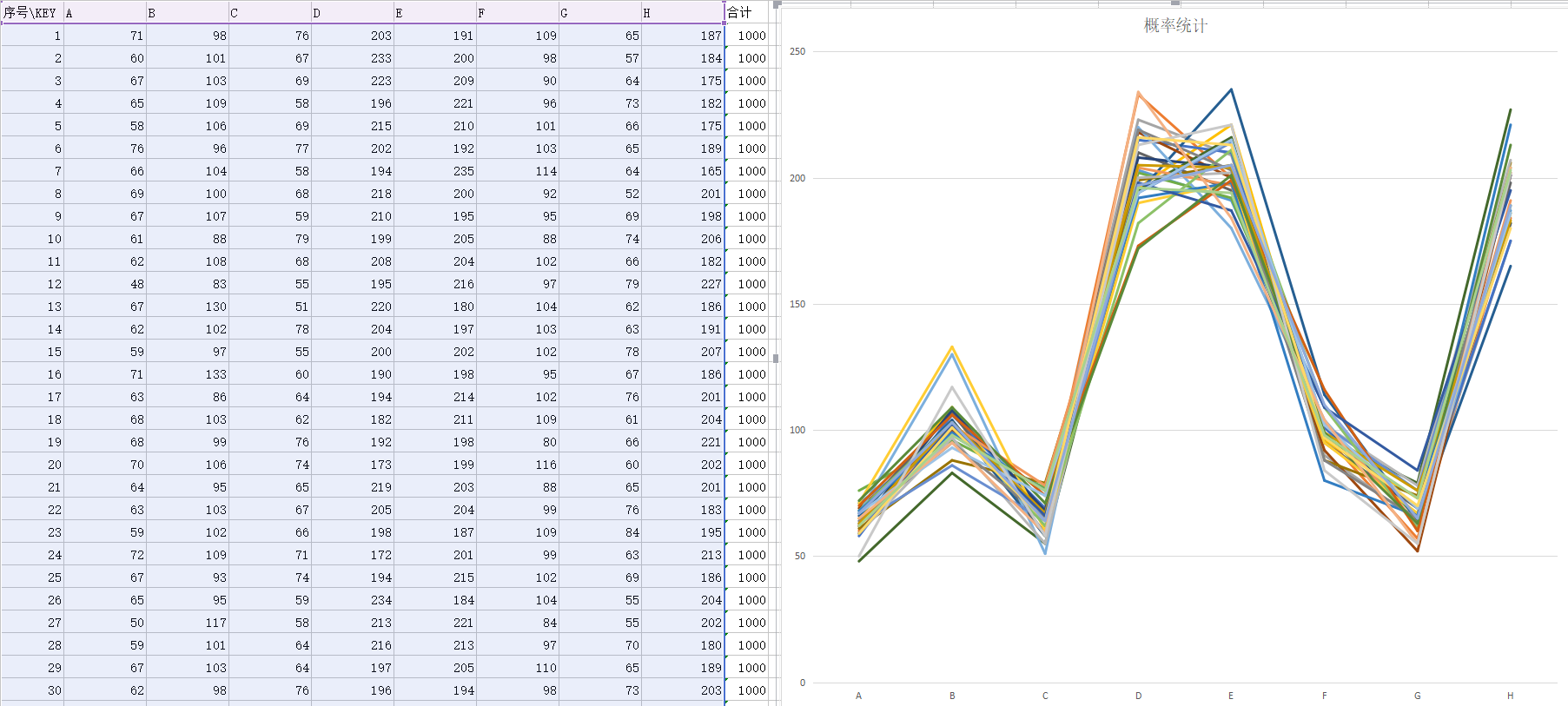
Task: Click table header cell D
Action: (x=352, y=12)
